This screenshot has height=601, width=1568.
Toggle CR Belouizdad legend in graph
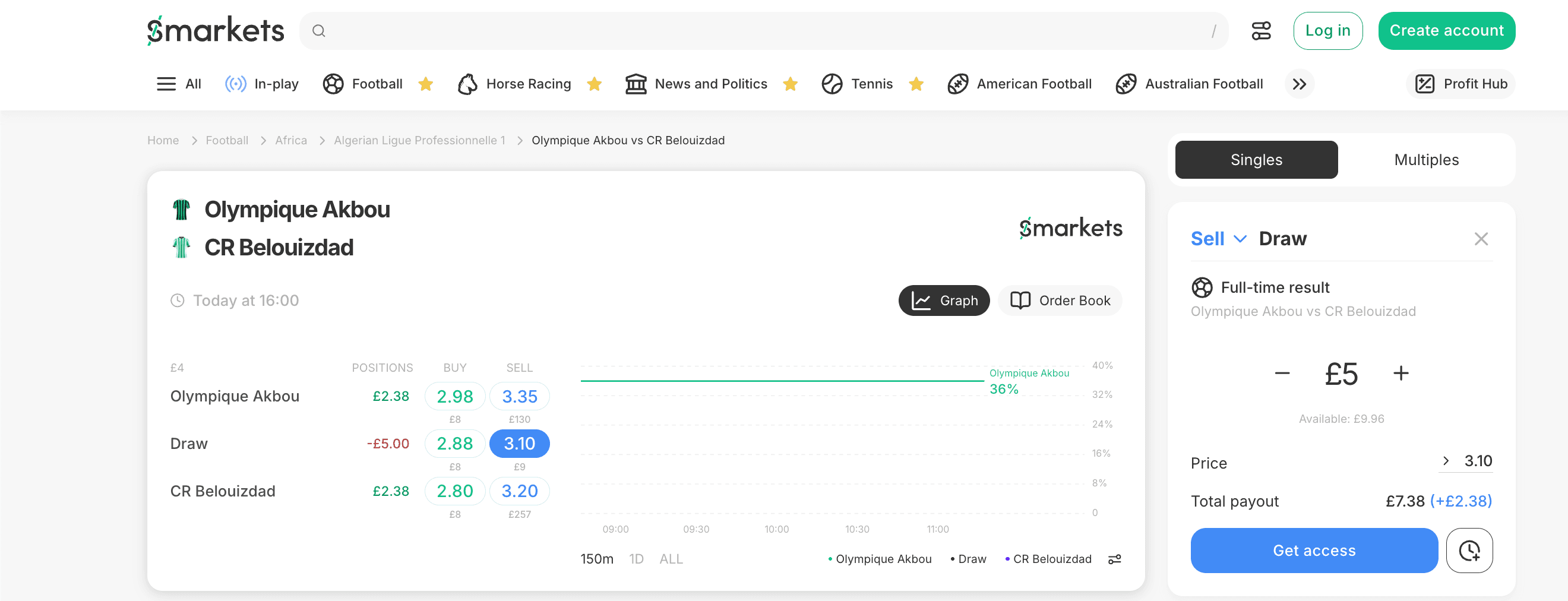click(x=1048, y=559)
